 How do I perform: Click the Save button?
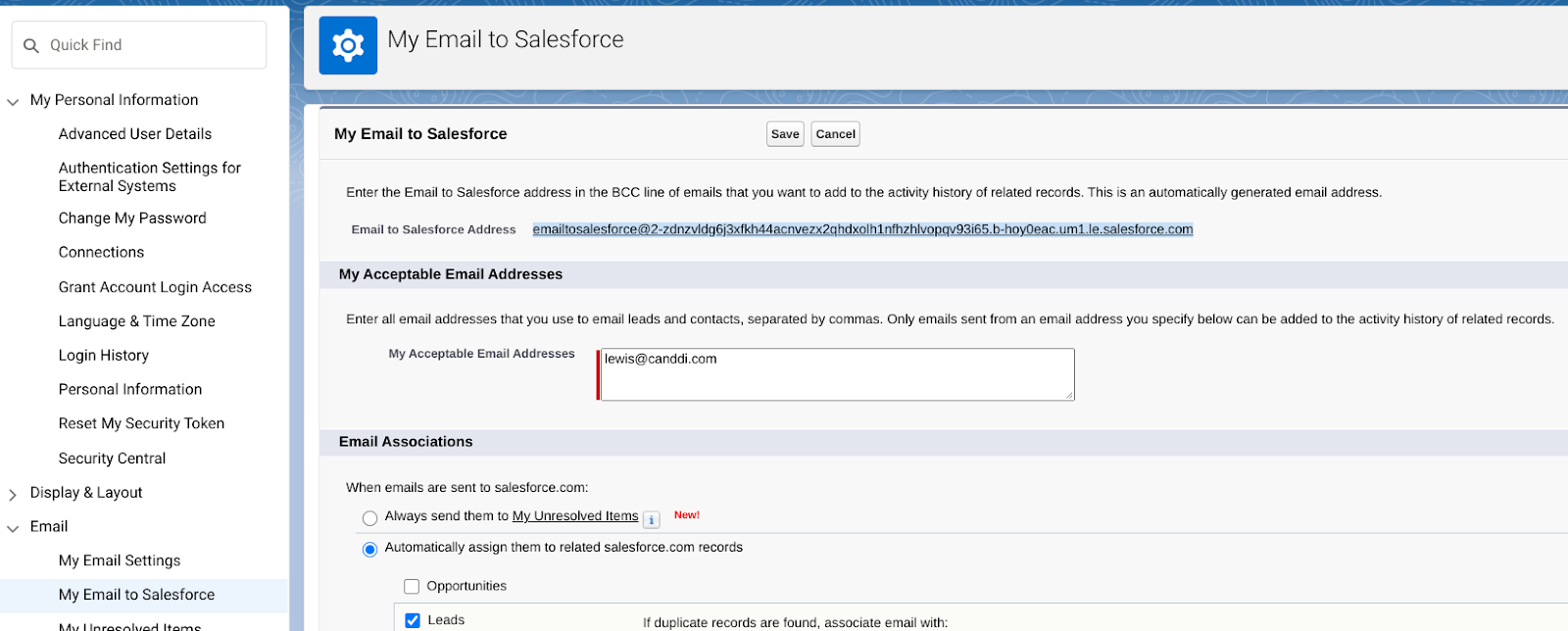click(x=785, y=134)
